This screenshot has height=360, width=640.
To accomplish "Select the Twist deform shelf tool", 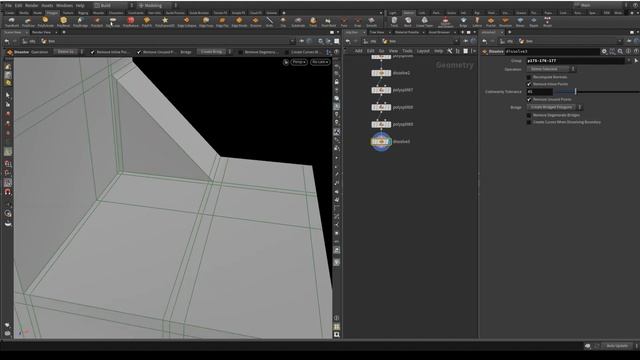I will pos(394,22).
